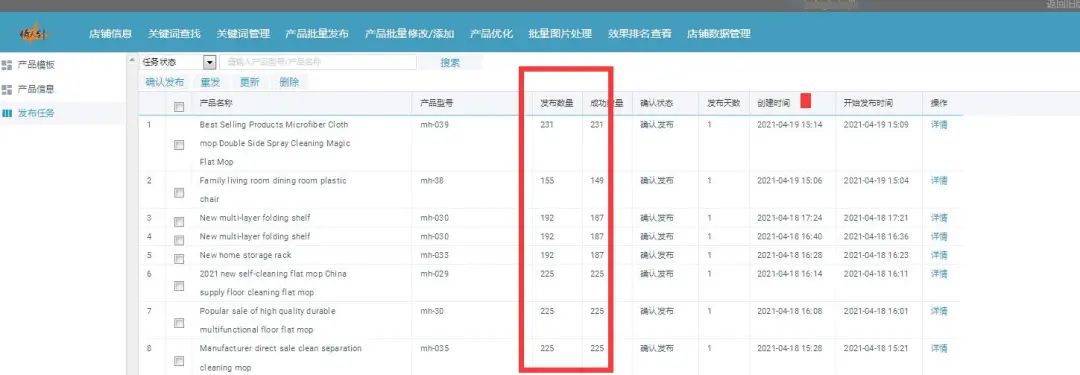This screenshot has height=375, width=1080.
Task: Click the 确认状态 column header
Action: tap(656, 103)
